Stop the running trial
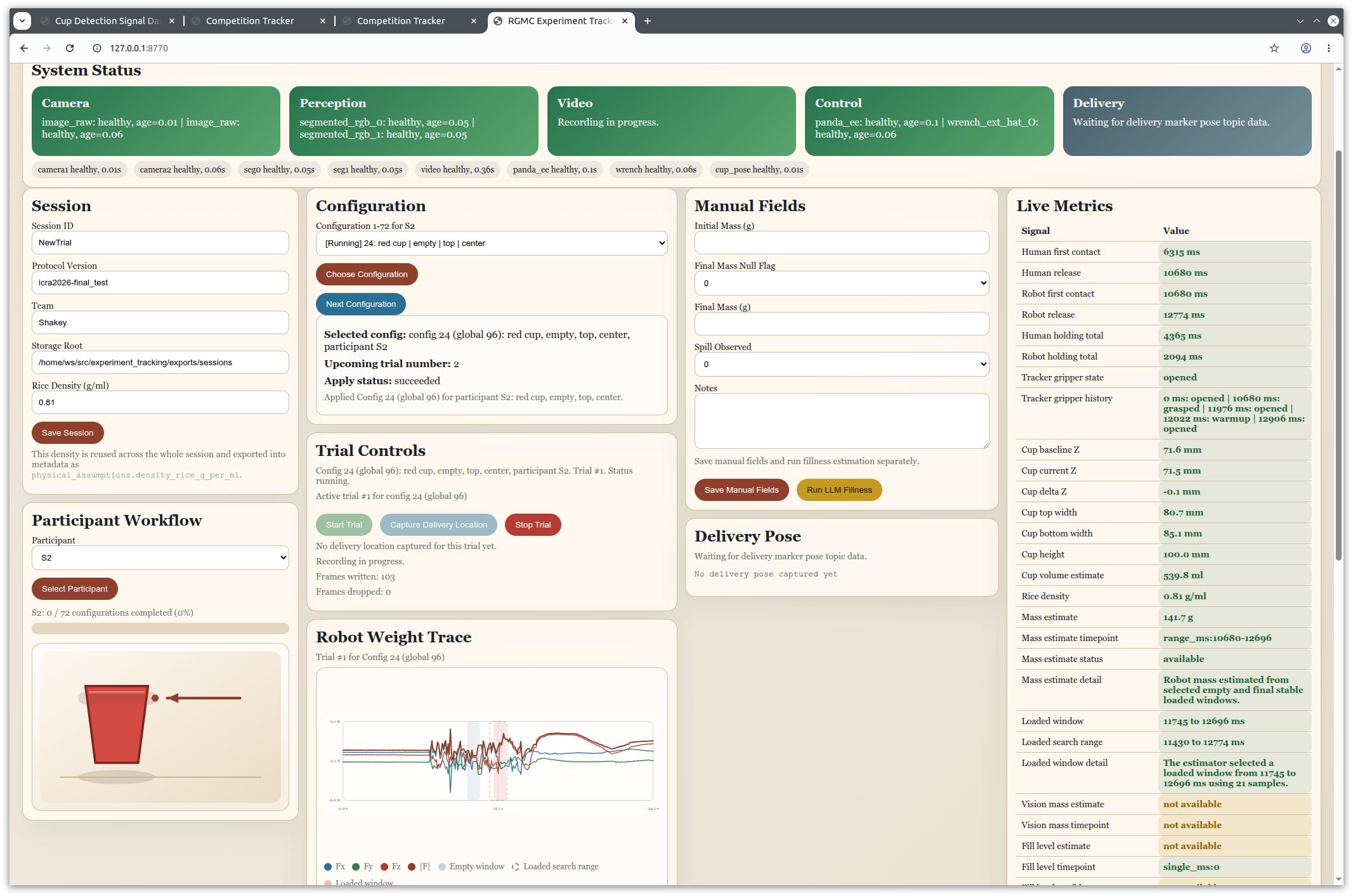This screenshot has height=896, width=1353. point(533,525)
